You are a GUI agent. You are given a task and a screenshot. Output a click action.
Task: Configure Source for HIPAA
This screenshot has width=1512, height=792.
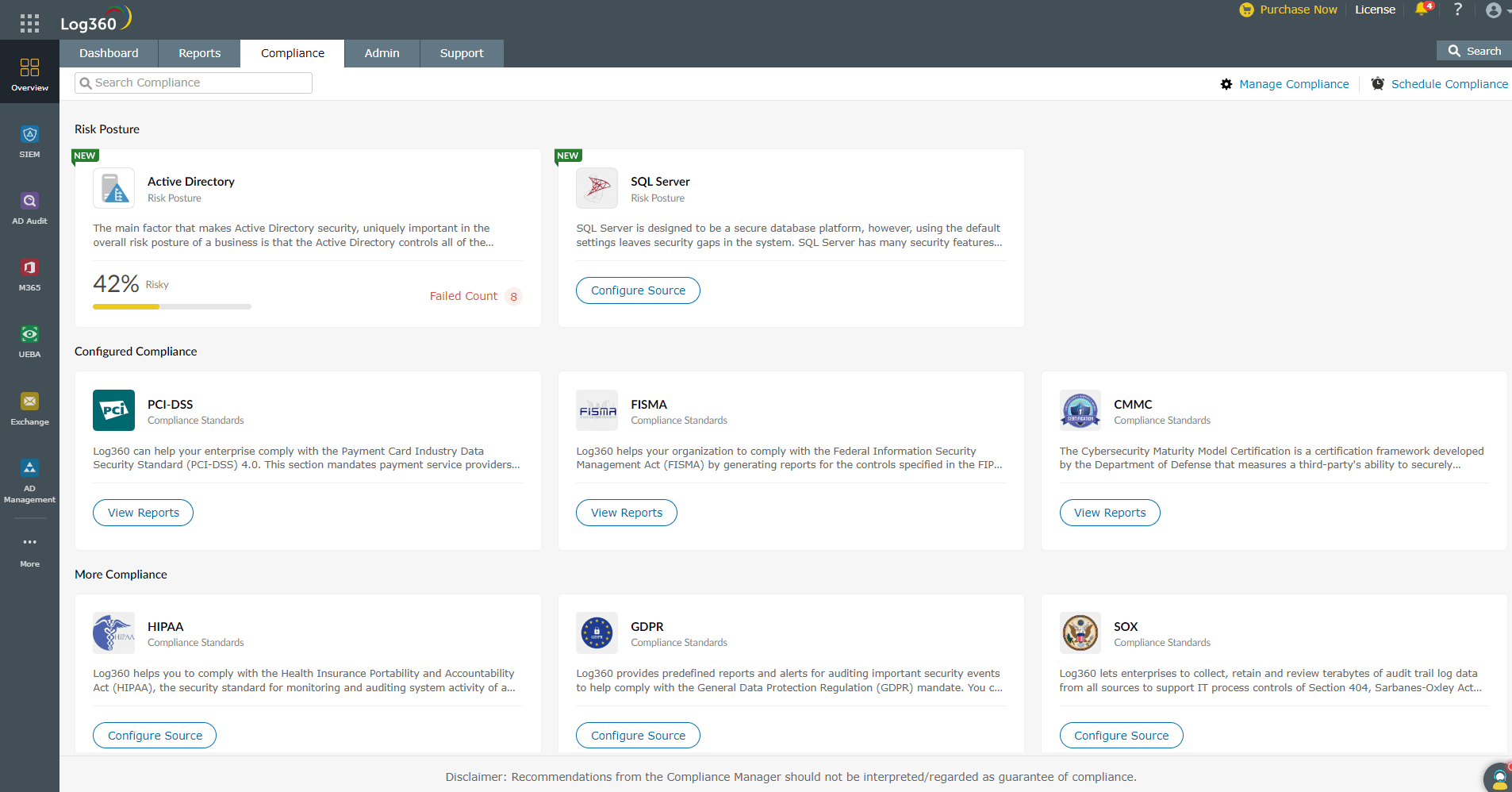click(155, 736)
